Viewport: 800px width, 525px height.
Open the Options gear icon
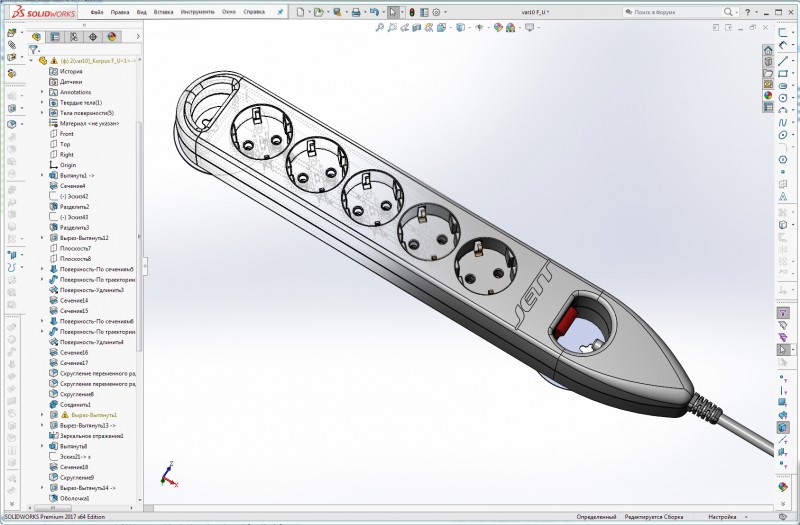pyautogui.click(x=437, y=12)
